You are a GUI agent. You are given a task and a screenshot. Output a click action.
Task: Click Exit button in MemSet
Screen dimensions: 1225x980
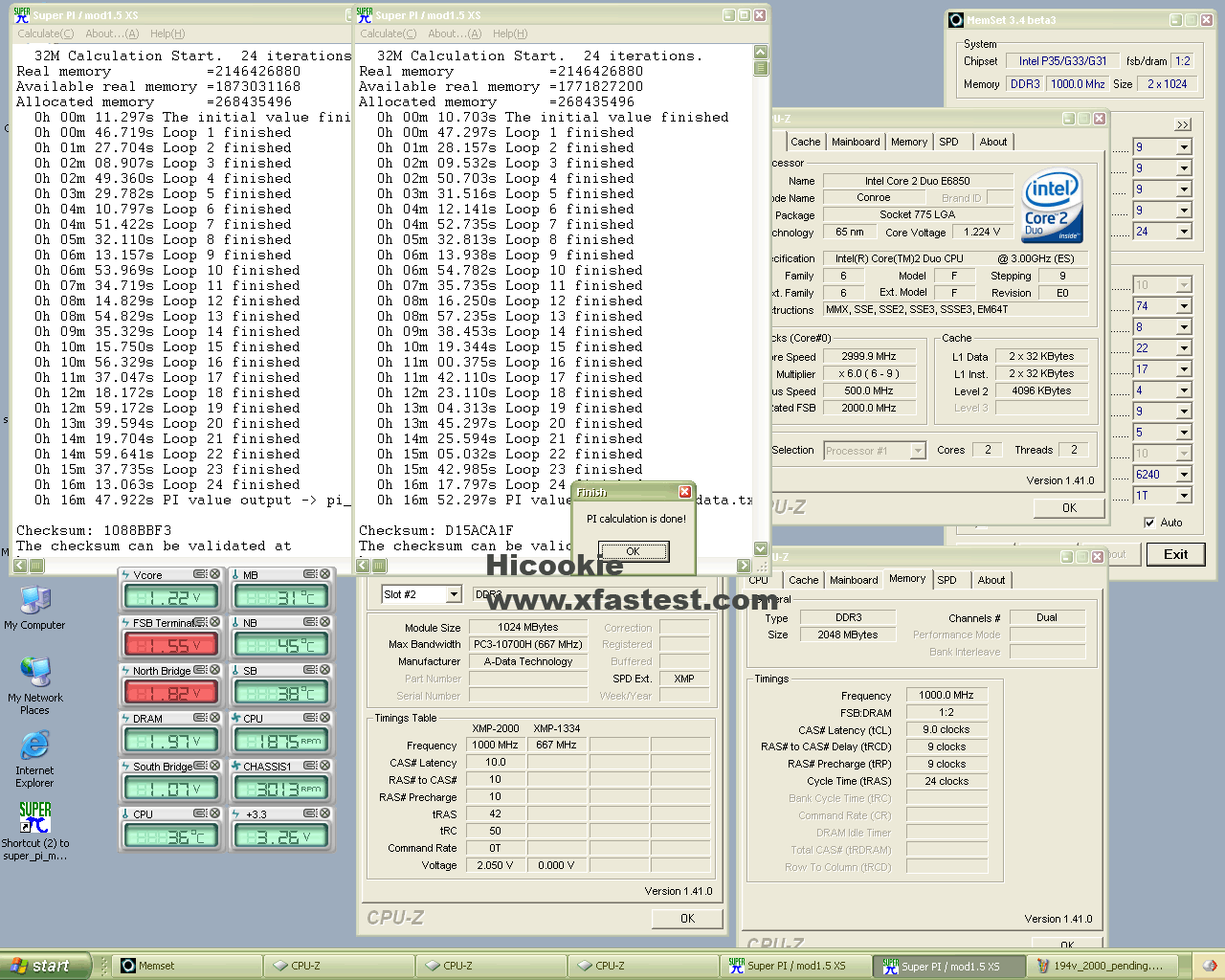(x=1175, y=554)
